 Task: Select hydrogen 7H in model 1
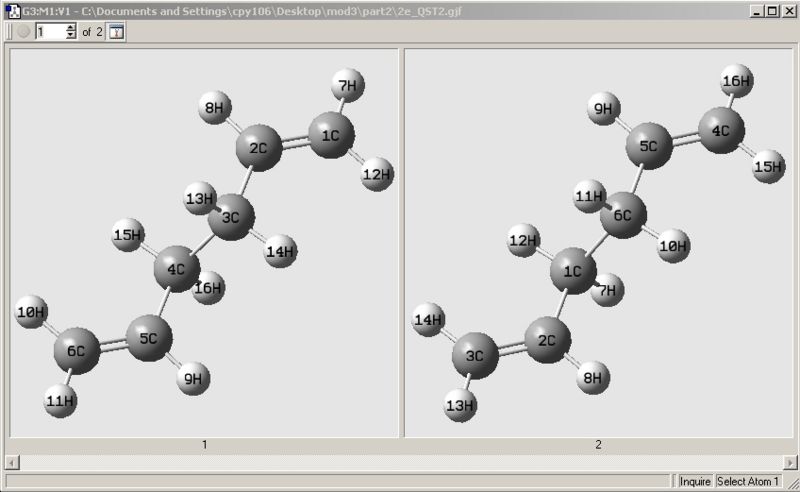347,85
